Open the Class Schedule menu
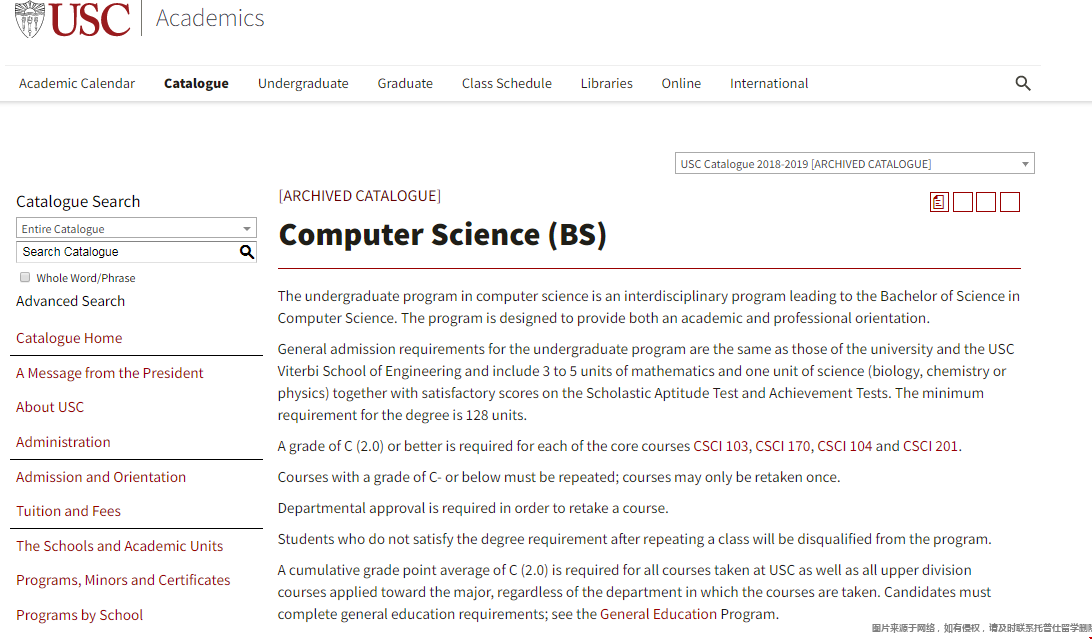 point(506,83)
